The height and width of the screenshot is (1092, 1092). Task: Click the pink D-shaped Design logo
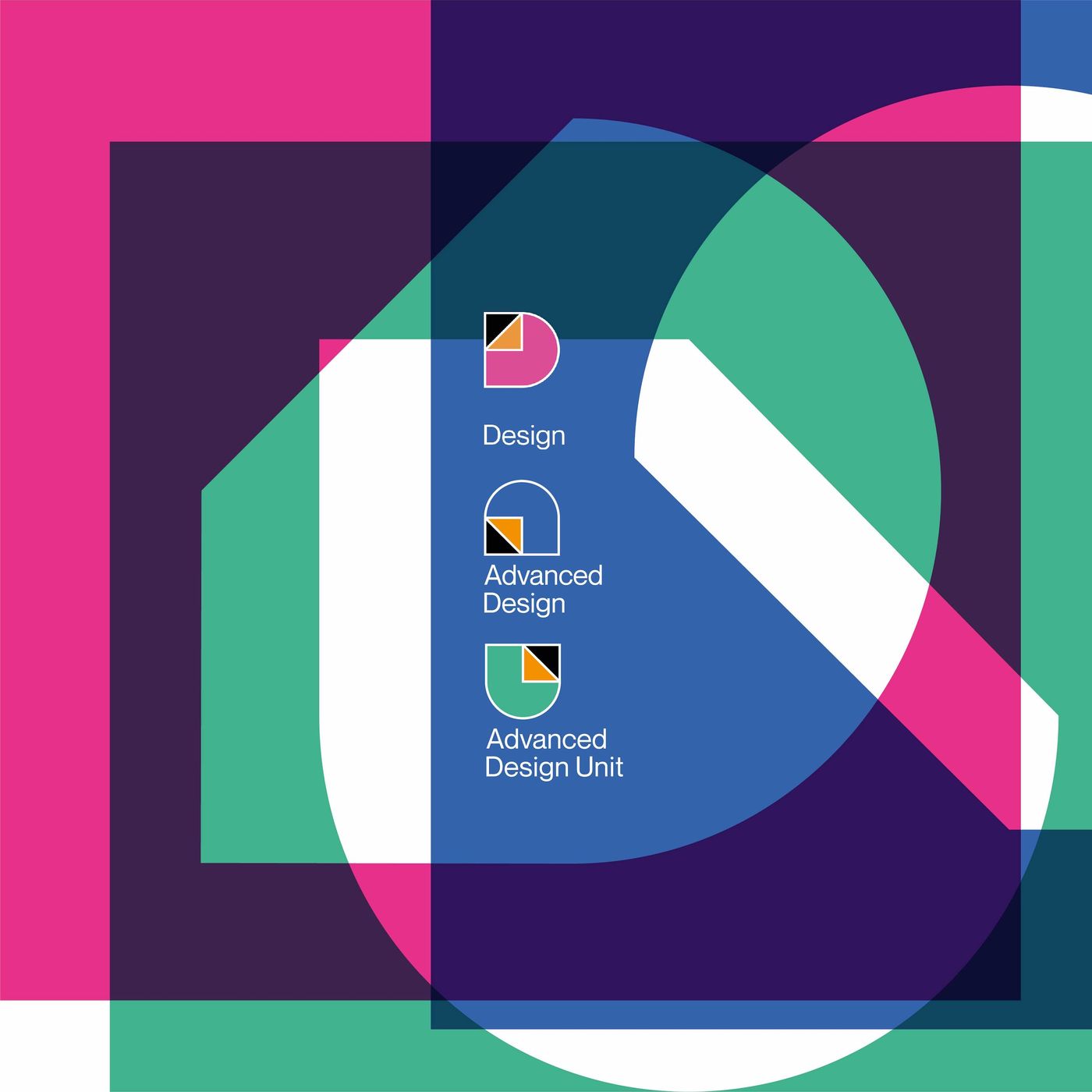point(521,349)
